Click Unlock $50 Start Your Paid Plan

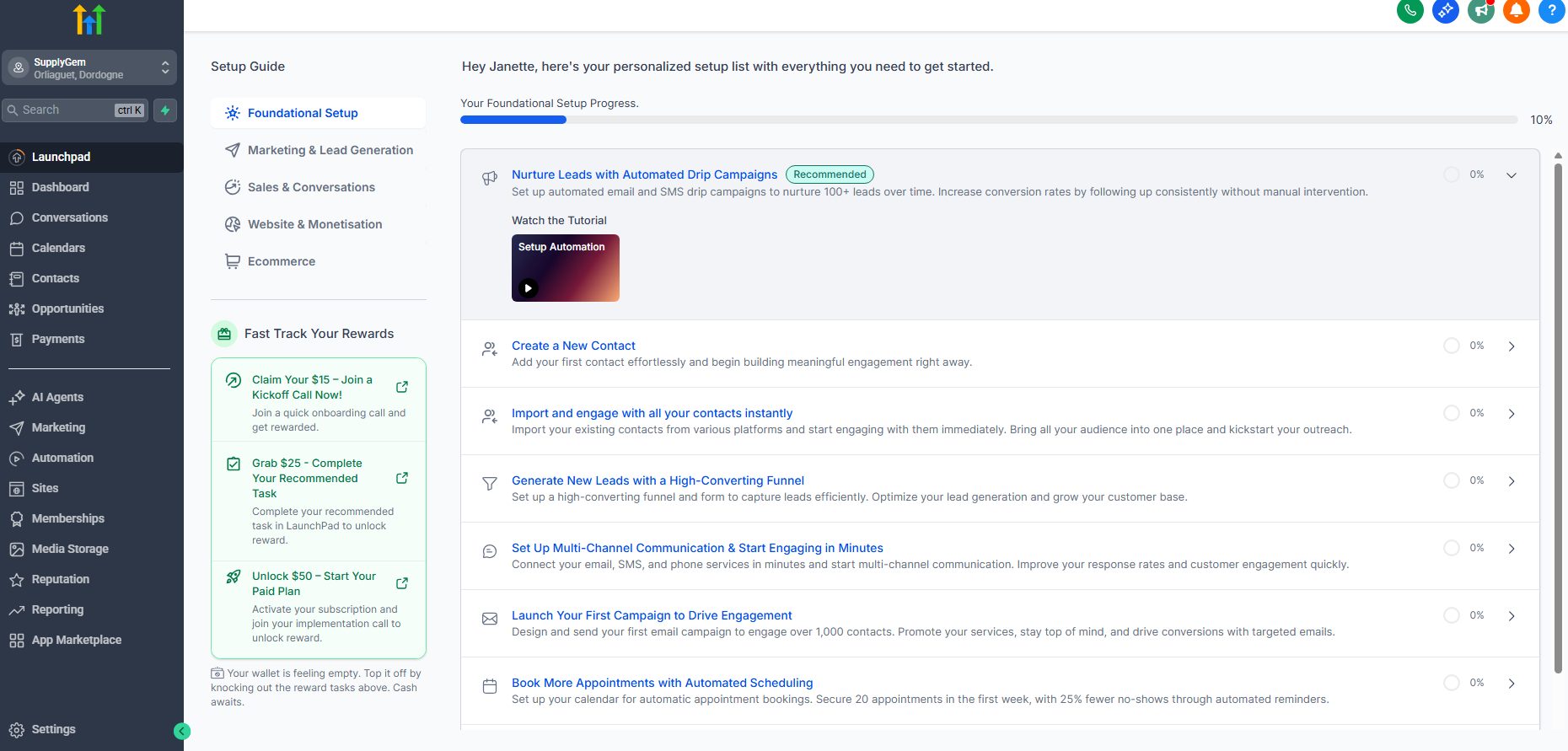(x=314, y=583)
